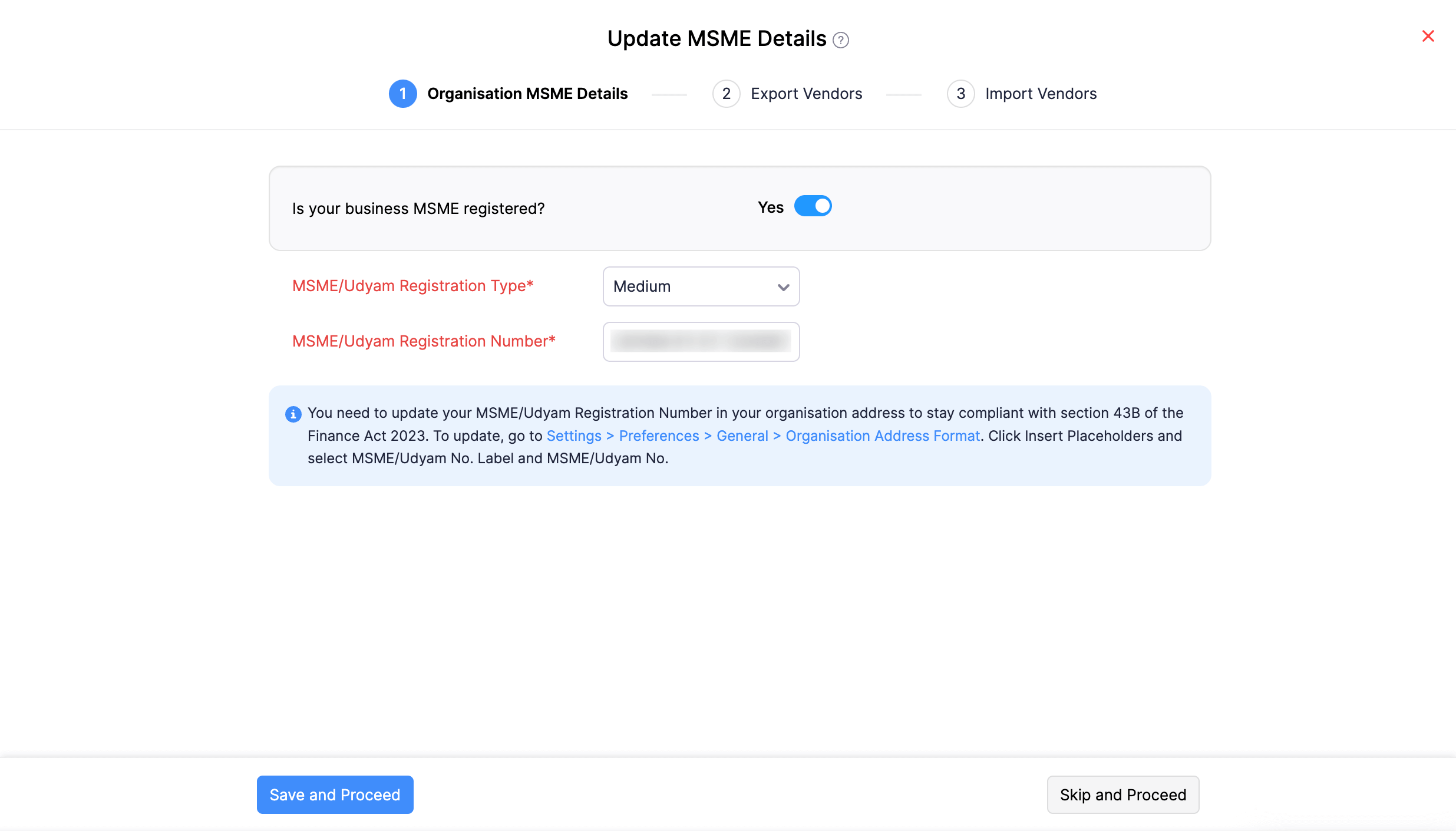Viewport: 1456px width, 831px height.
Task: Open the help icon beside Update MSME Details
Action: pos(841,40)
